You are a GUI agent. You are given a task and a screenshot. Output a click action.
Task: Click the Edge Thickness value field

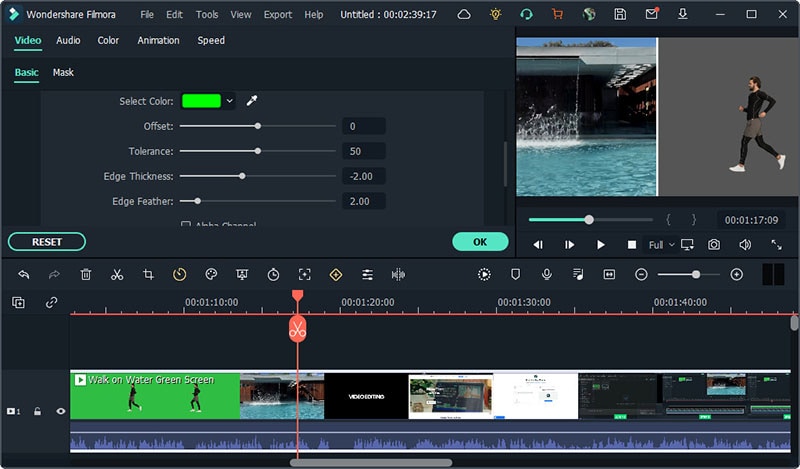364,176
